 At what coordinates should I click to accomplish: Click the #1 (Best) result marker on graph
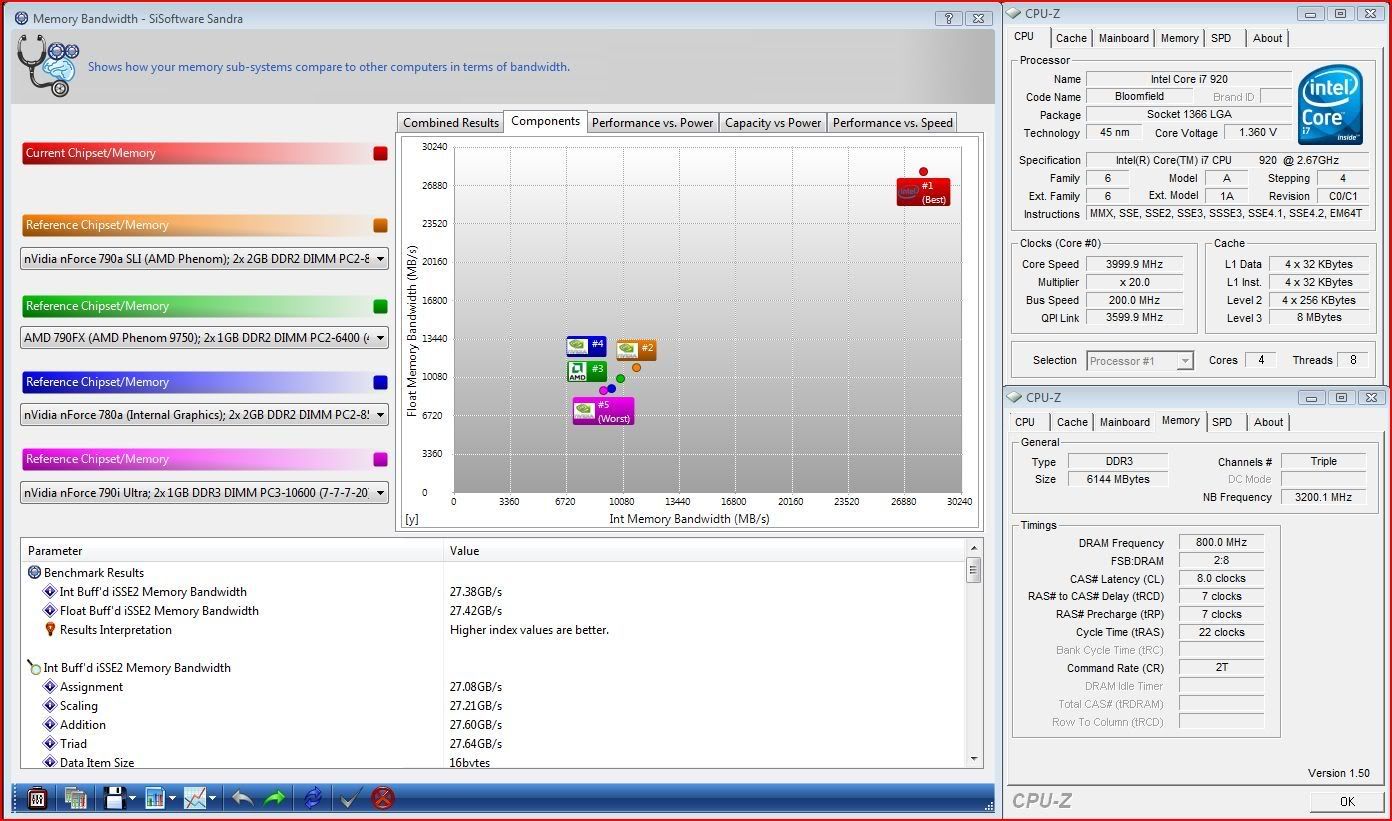[923, 191]
